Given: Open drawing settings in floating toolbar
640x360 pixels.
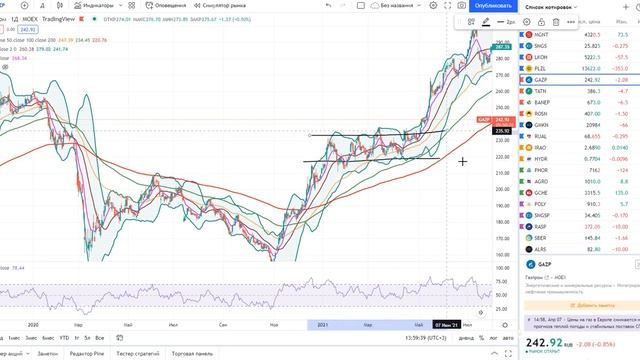Looking at the screenshot, I should tap(527, 22).
